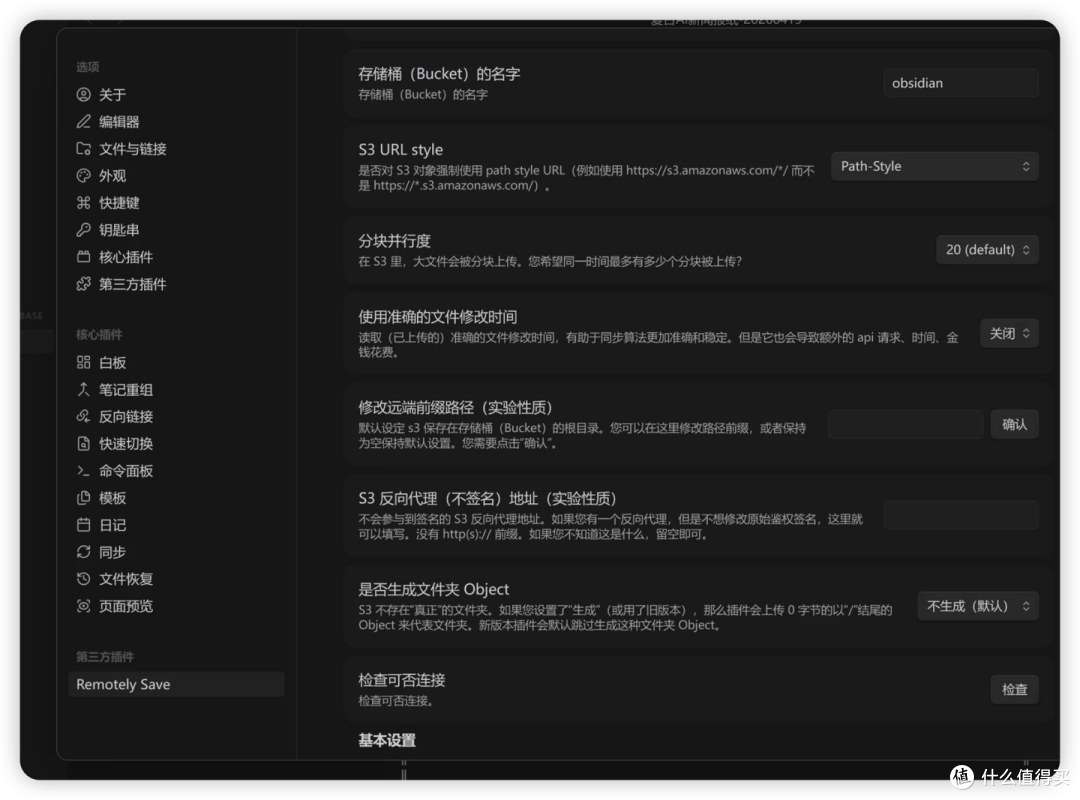Click the S3 反向代理 address field

[961, 515]
